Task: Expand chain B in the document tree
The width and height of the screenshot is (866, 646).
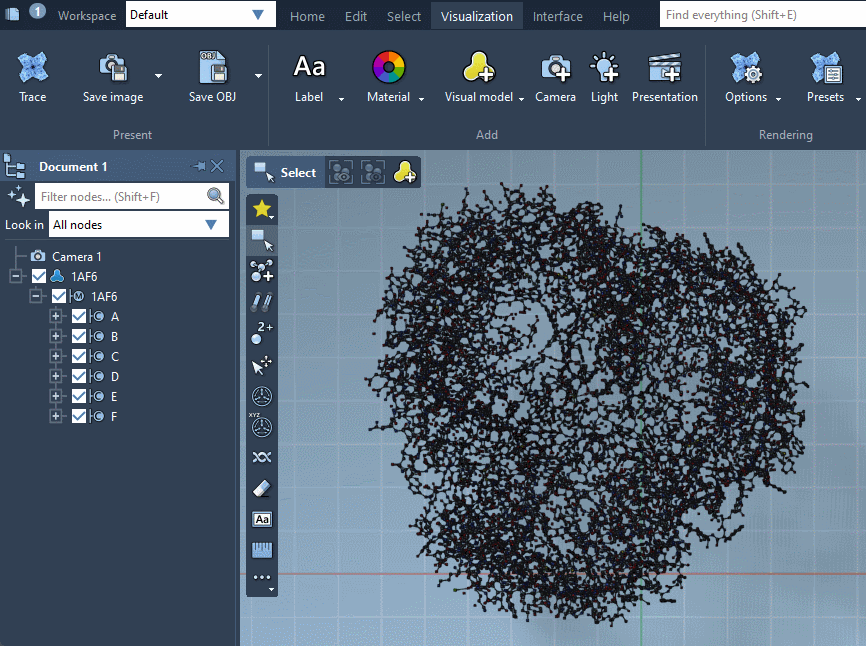Action: pyautogui.click(x=57, y=335)
